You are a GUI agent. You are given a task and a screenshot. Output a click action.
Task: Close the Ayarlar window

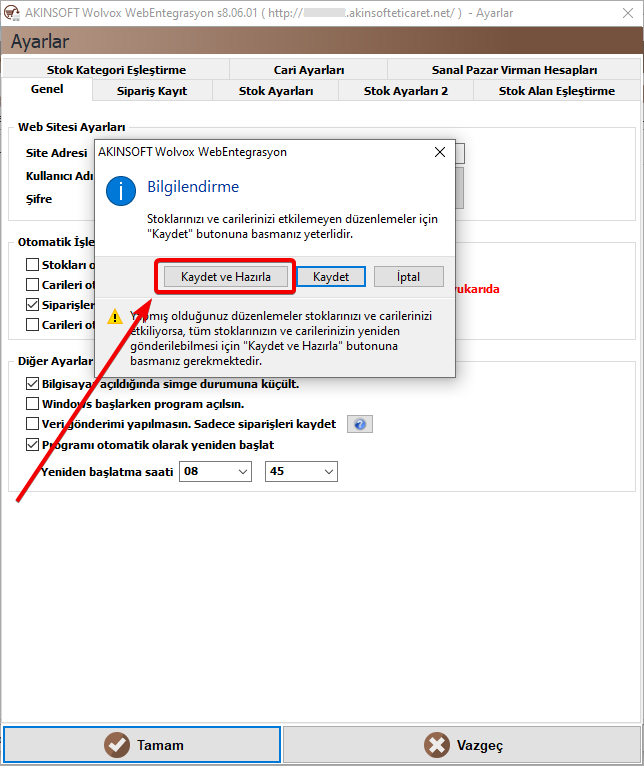(628, 13)
